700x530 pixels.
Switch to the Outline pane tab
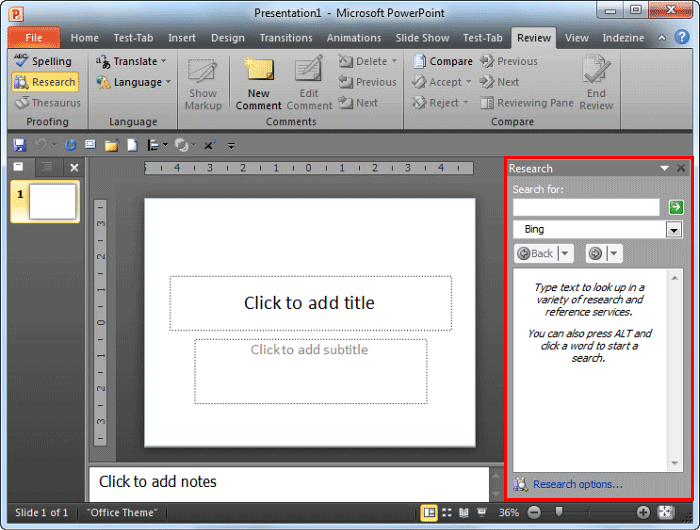pos(46,167)
